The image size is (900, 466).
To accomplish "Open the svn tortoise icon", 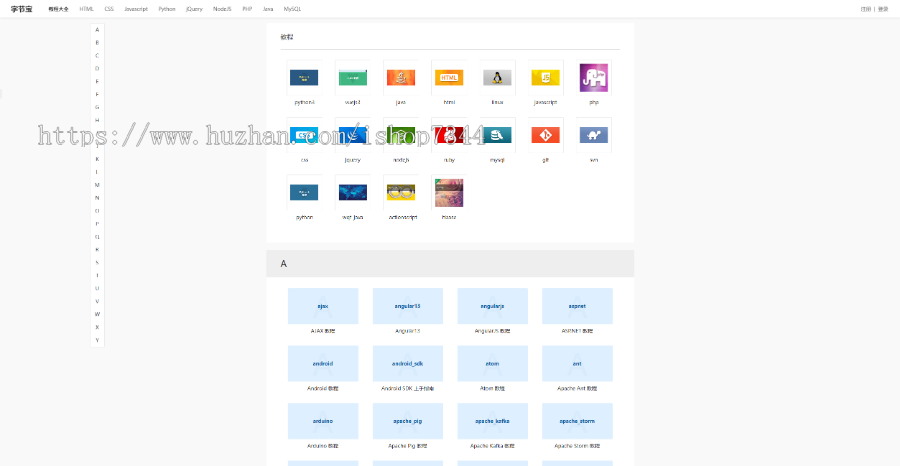I will (x=593, y=135).
